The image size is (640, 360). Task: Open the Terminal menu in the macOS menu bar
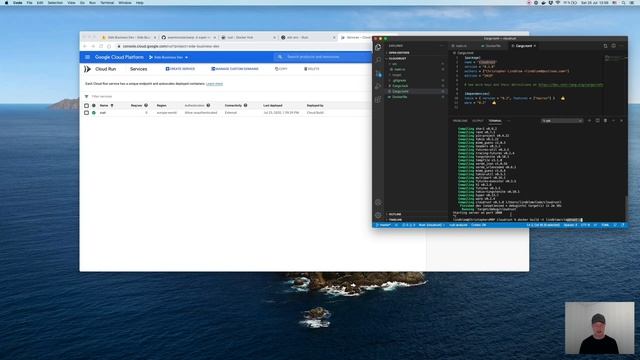pos(107,3)
